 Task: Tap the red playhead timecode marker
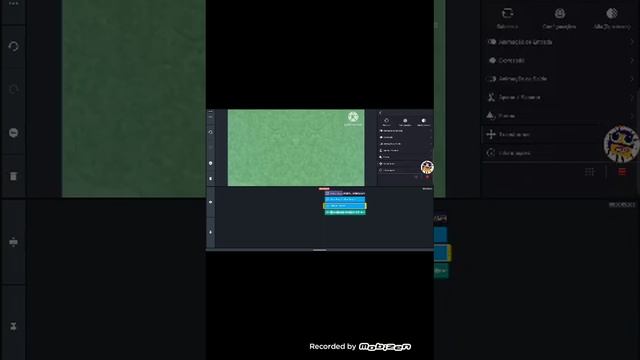tap(324, 189)
